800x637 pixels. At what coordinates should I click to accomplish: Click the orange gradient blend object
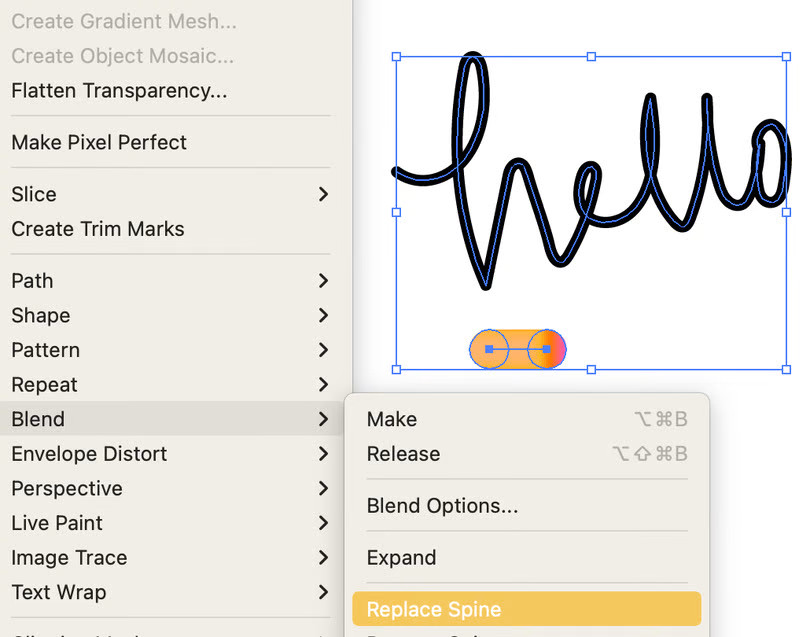pyautogui.click(x=518, y=349)
